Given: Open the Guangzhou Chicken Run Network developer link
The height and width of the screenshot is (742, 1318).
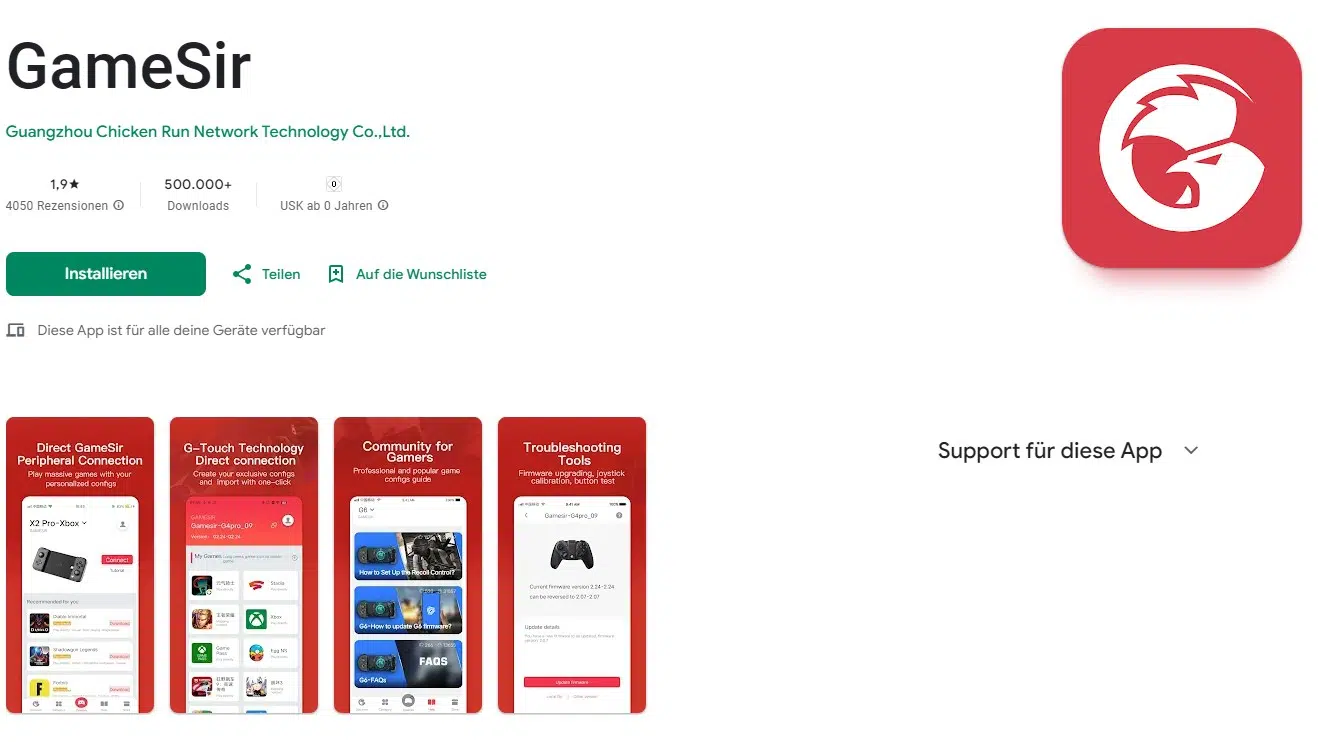Looking at the screenshot, I should click(208, 131).
